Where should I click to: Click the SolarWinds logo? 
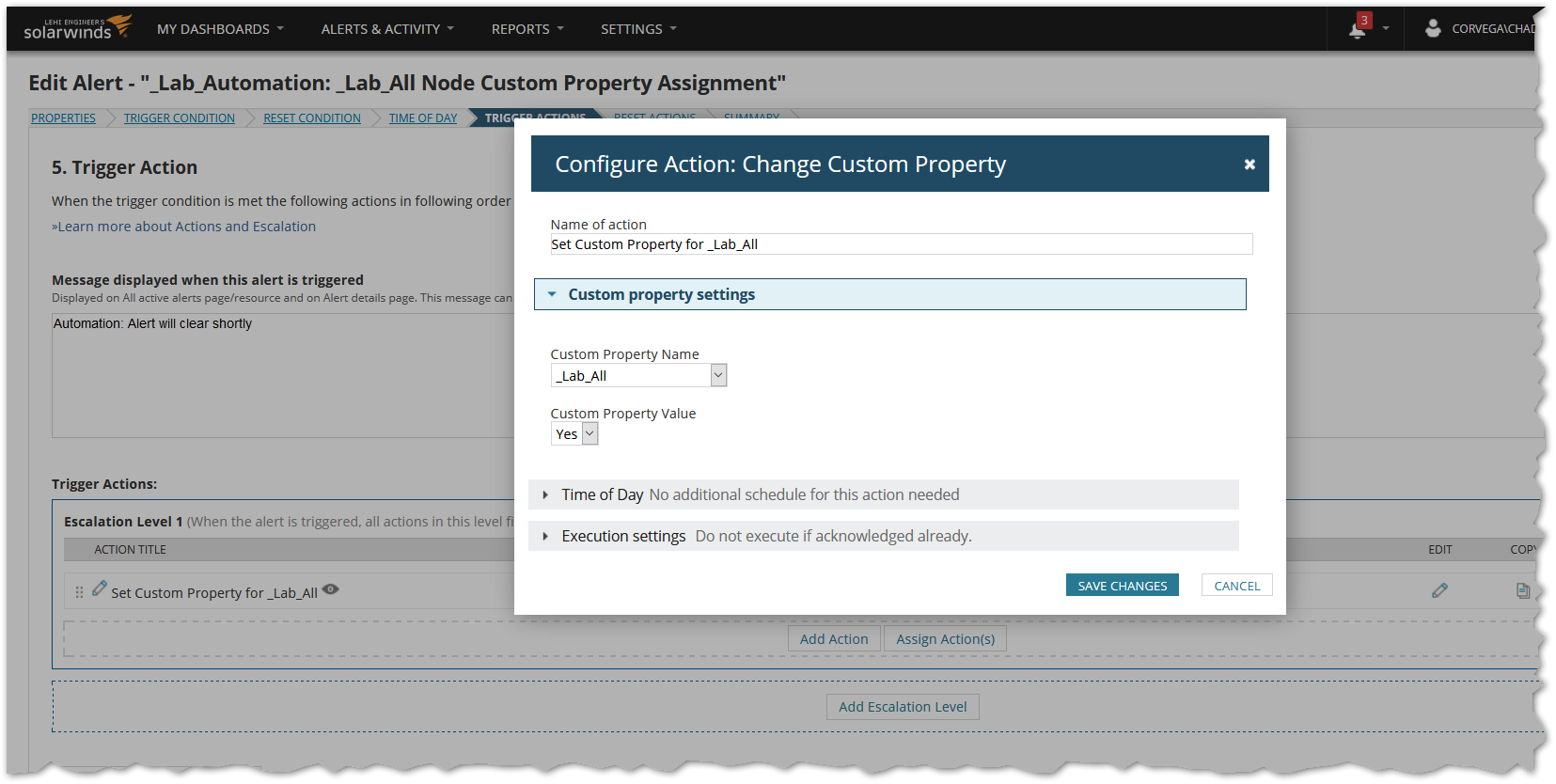(x=77, y=28)
